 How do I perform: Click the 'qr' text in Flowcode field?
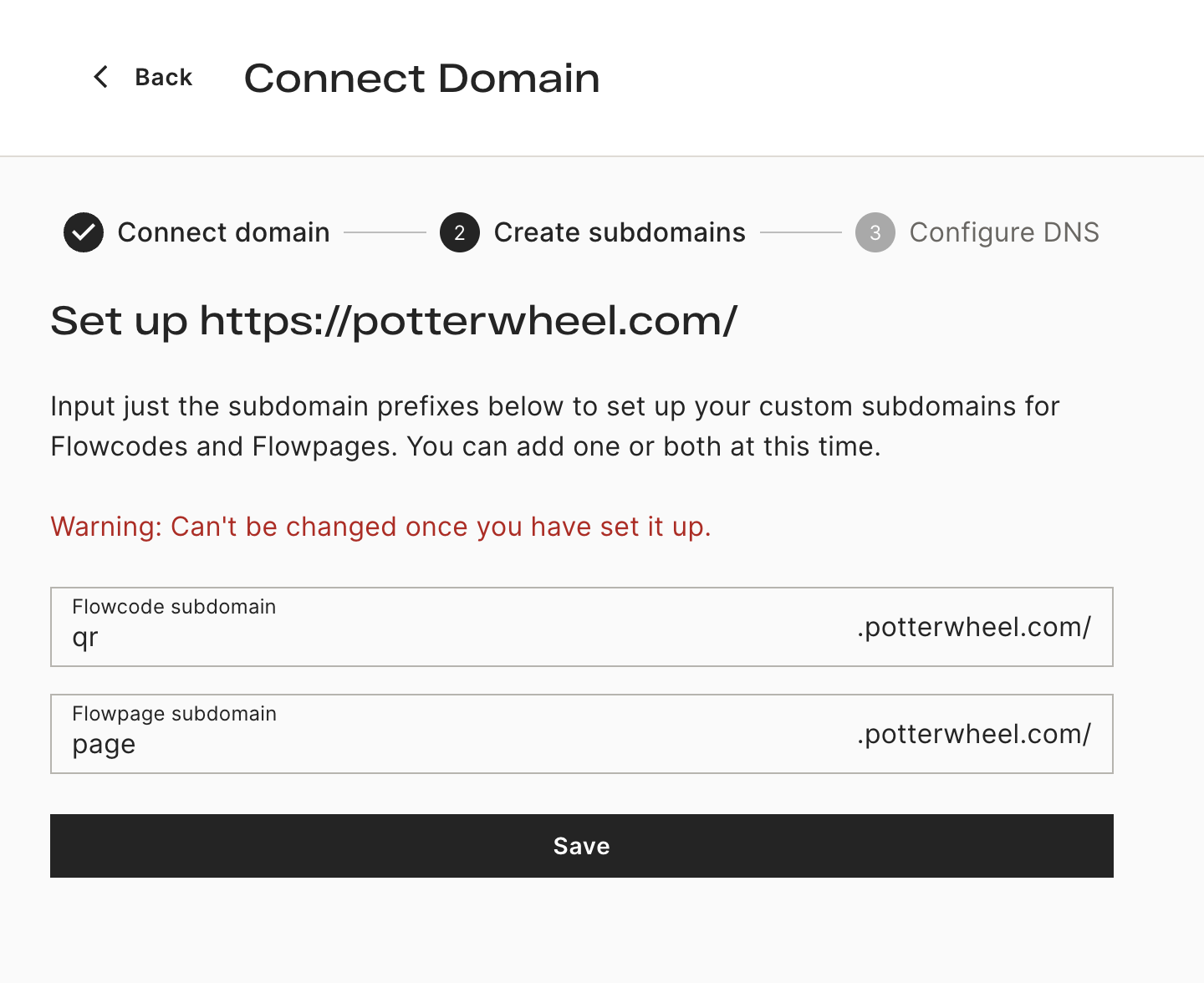(x=85, y=639)
